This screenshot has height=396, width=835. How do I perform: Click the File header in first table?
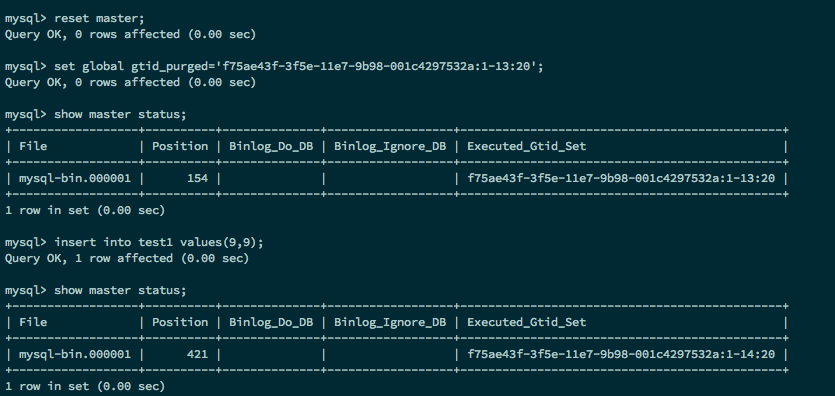33,146
